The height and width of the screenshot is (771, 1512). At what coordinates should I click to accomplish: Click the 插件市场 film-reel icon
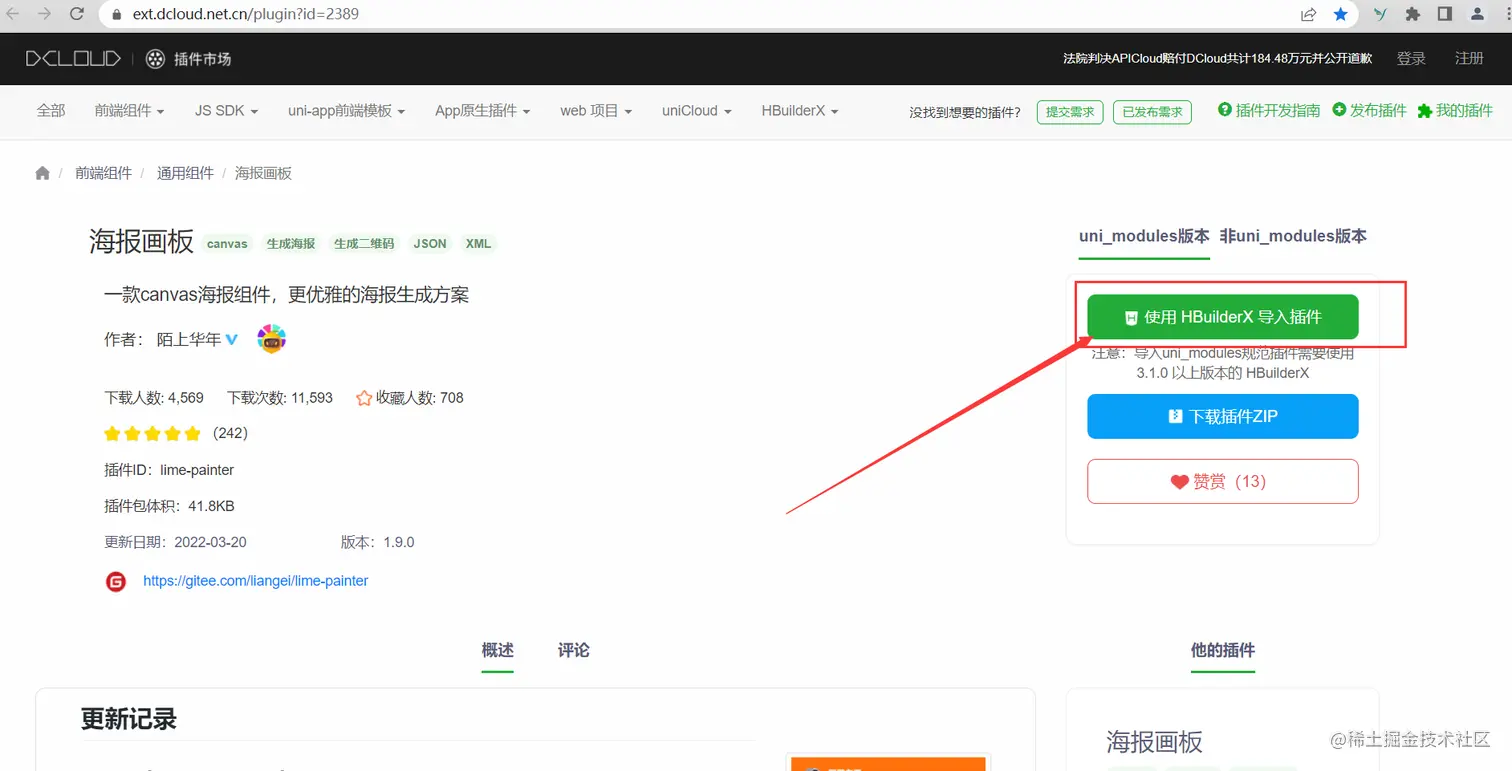tap(155, 59)
